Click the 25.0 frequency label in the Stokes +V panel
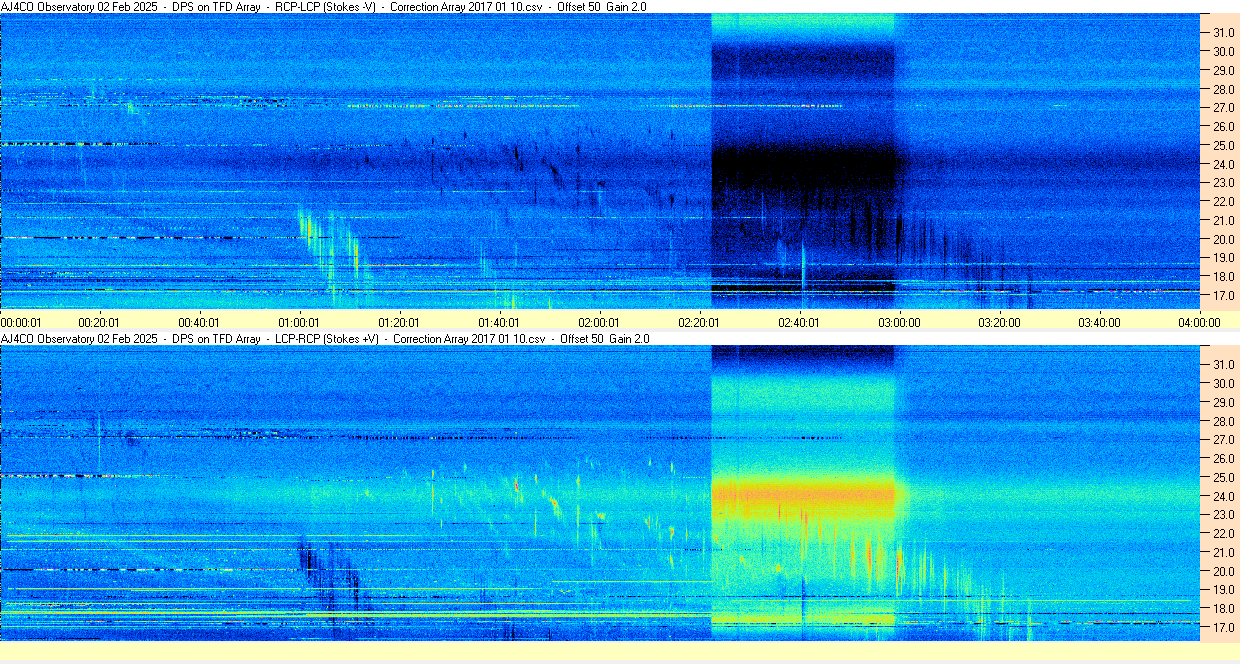The height and width of the screenshot is (664, 1240). point(1223,477)
